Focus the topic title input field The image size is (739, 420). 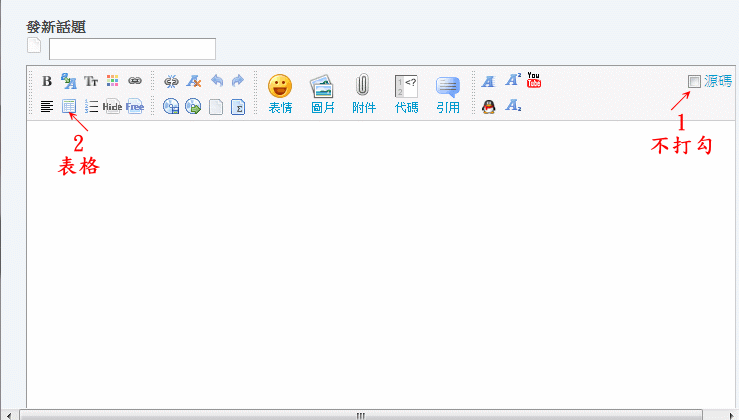[132, 49]
